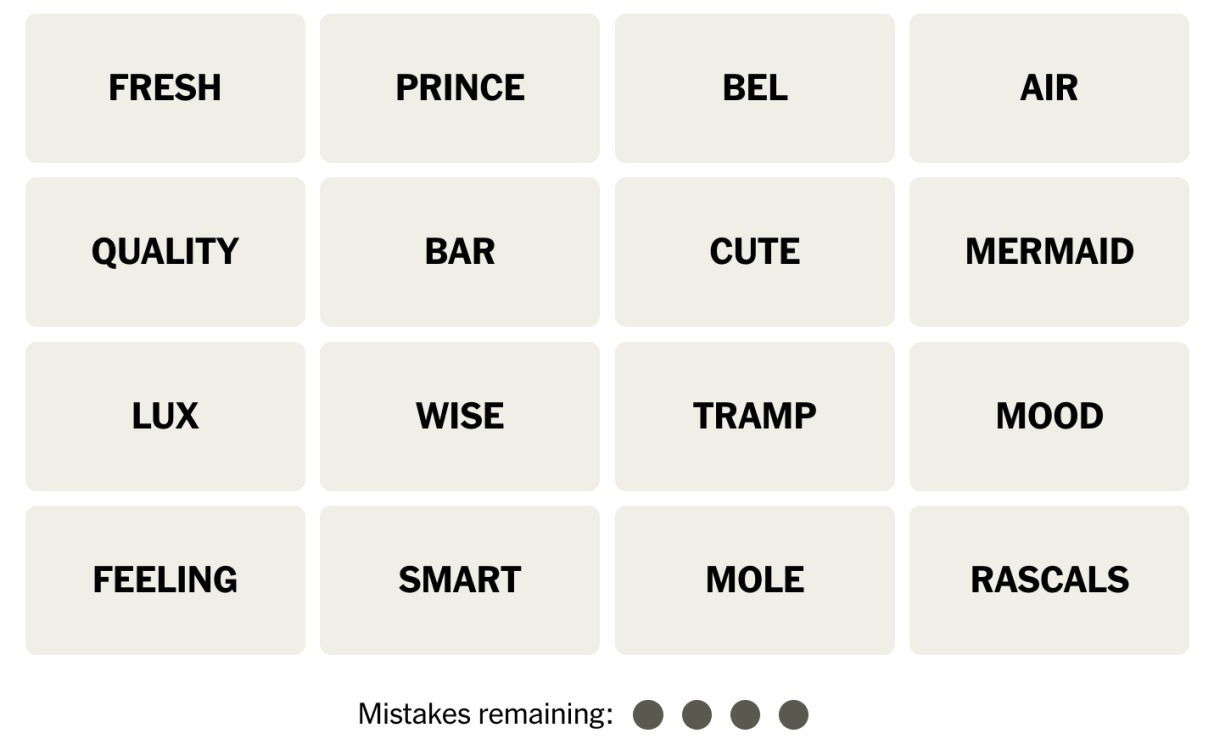This screenshot has width=1225, height=750.
Task: Click the MOLE tile
Action: coord(755,580)
